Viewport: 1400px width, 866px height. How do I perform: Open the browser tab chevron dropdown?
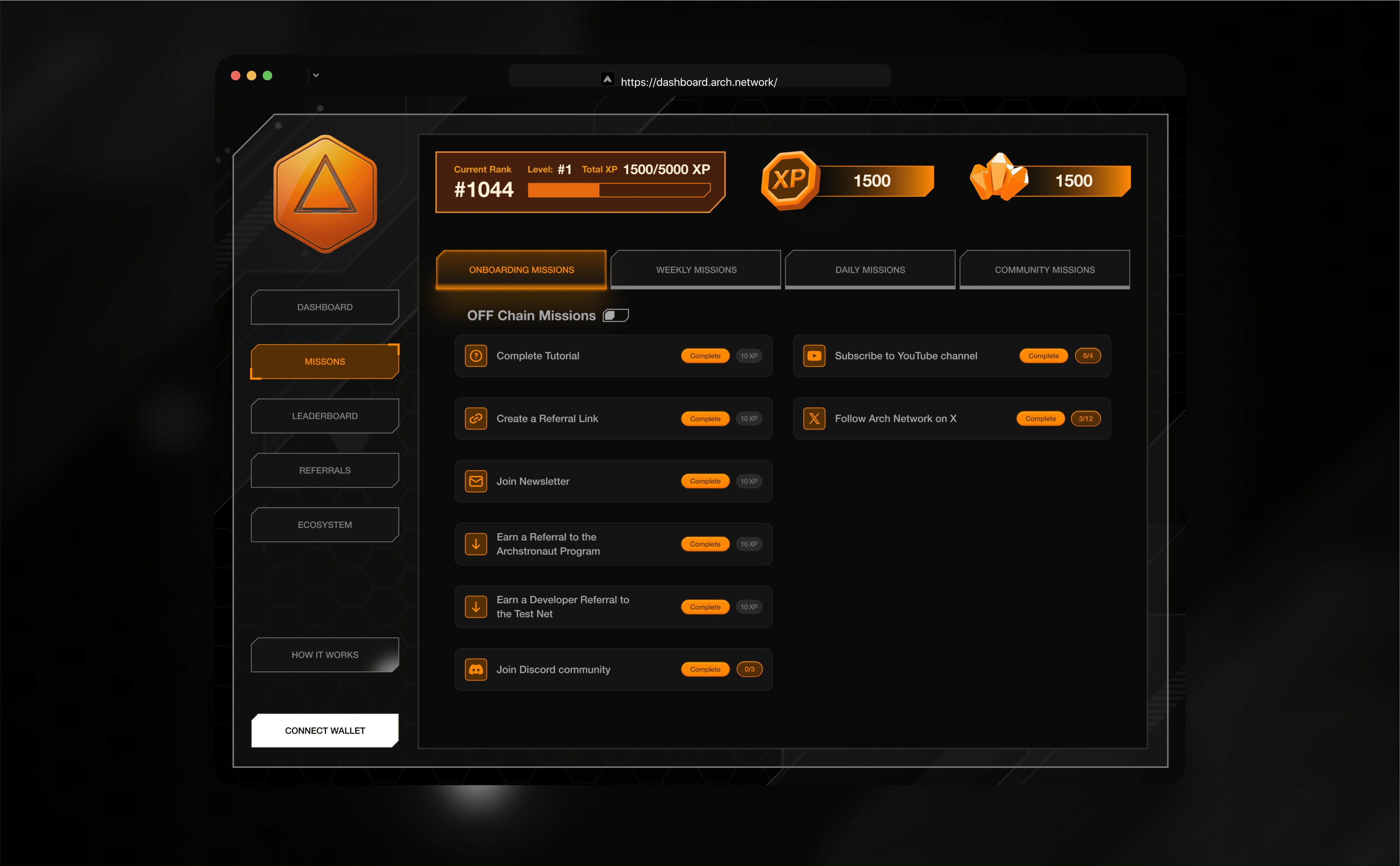click(316, 75)
